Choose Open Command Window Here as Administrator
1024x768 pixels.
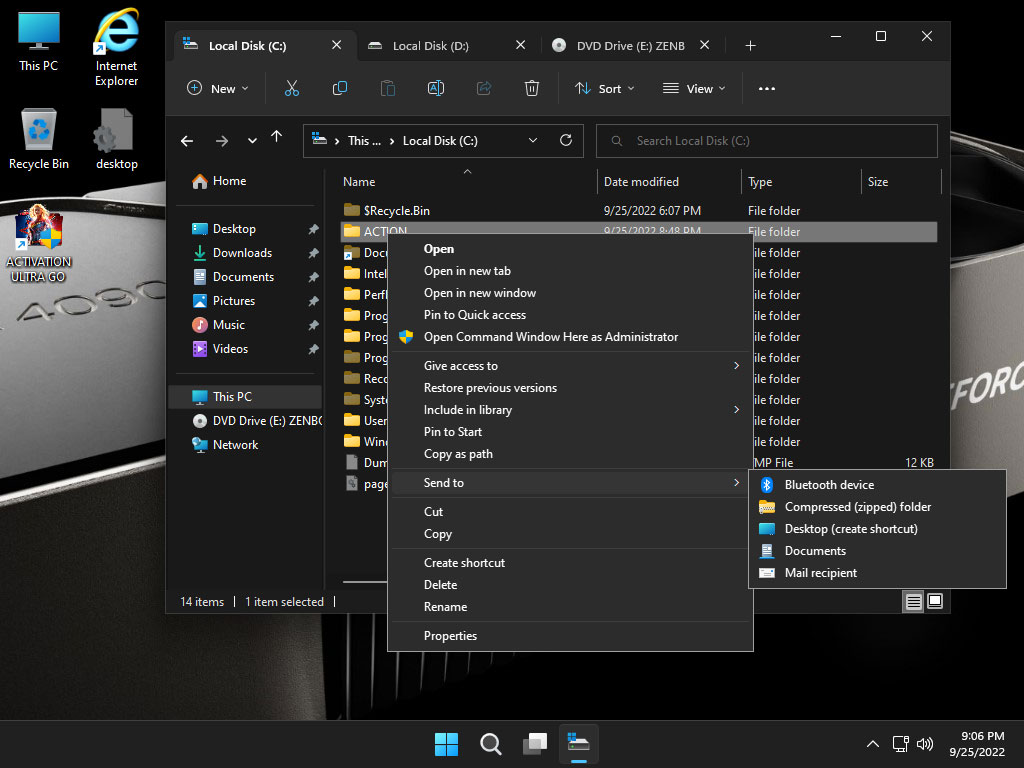click(x=571, y=337)
